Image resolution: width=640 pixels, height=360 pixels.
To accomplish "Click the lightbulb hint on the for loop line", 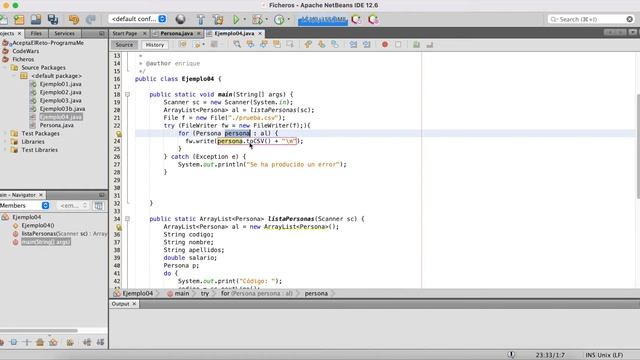I will pyautogui.click(x=118, y=133).
